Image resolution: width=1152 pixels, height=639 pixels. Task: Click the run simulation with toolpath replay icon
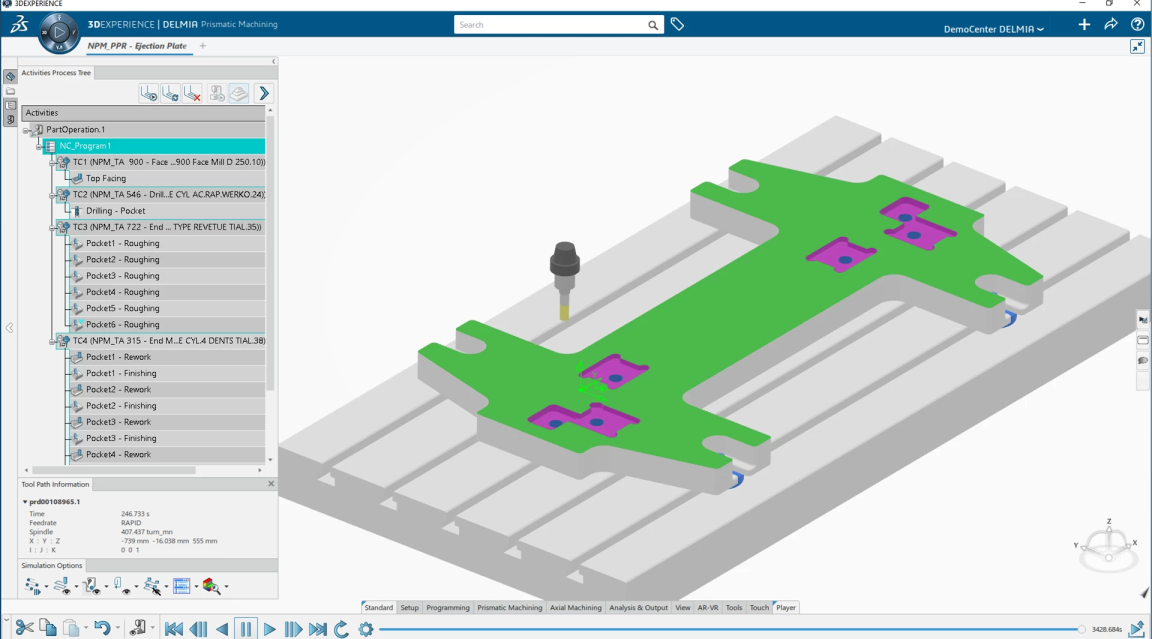[149, 92]
